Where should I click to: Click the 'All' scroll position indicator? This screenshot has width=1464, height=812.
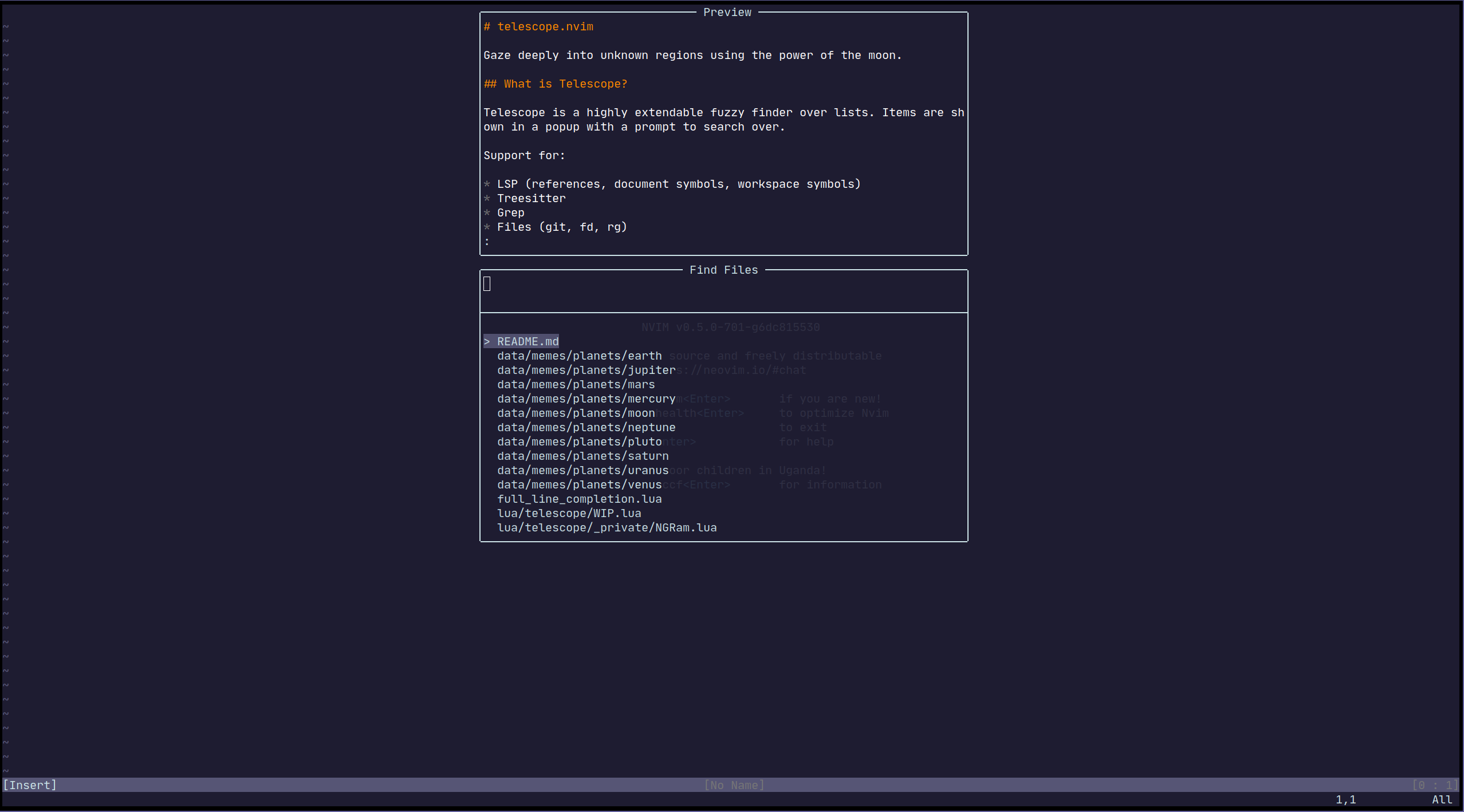click(x=1442, y=799)
